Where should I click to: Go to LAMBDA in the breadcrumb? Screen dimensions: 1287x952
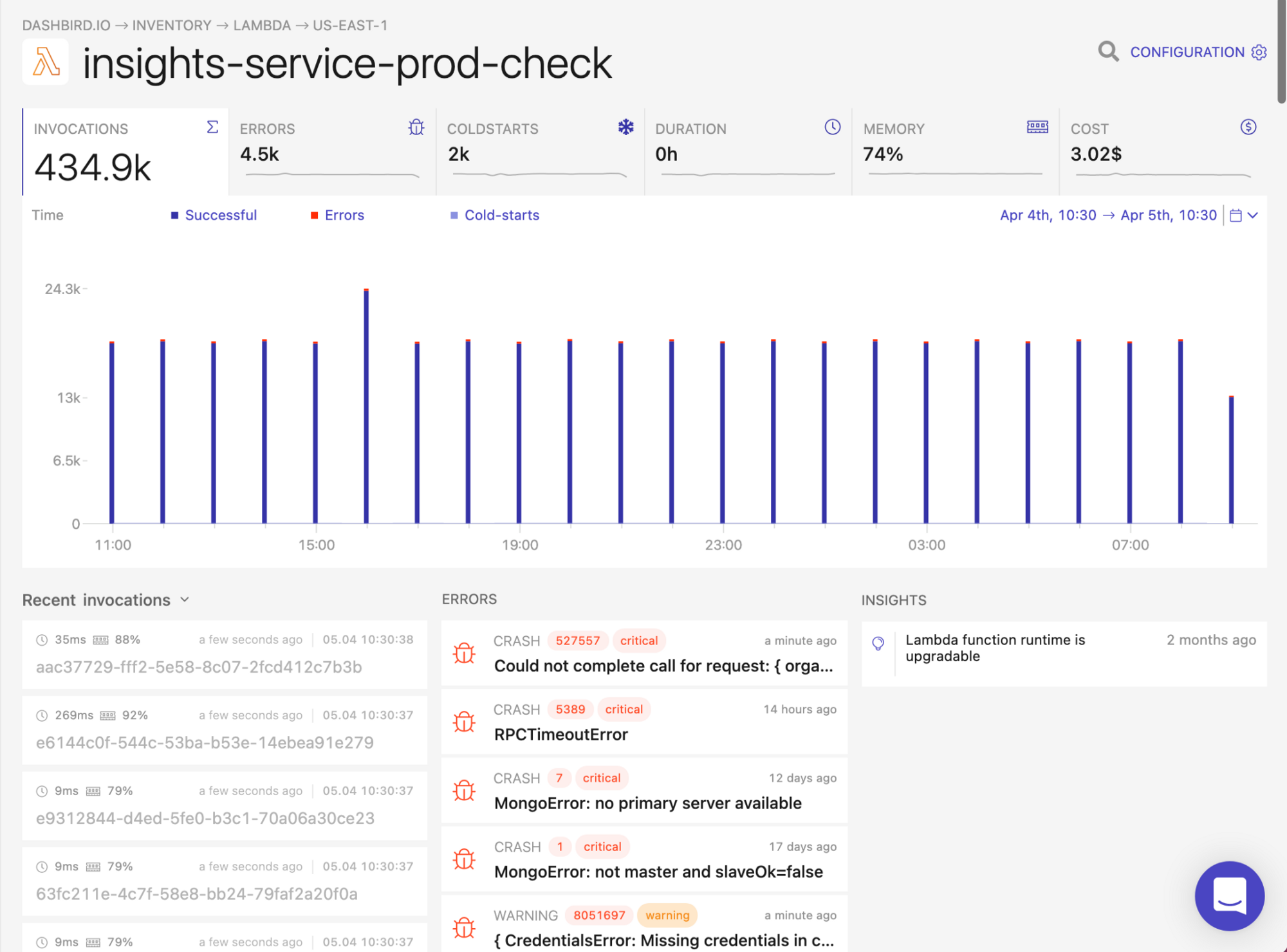click(262, 26)
